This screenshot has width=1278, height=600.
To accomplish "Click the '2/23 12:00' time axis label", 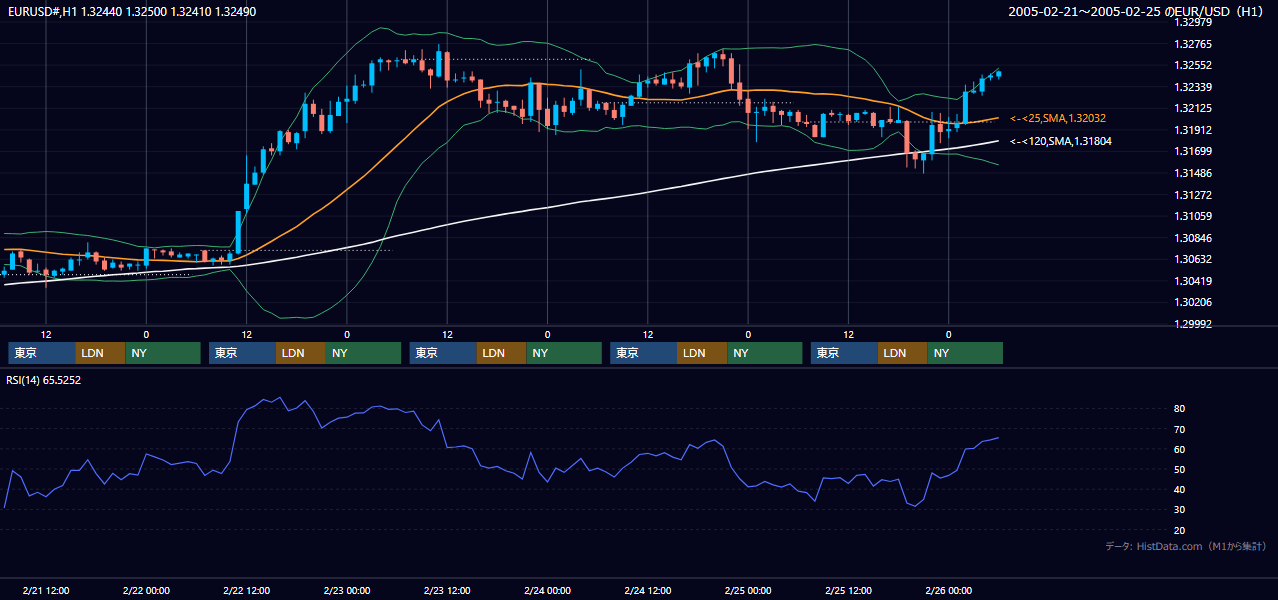I will (x=447, y=590).
